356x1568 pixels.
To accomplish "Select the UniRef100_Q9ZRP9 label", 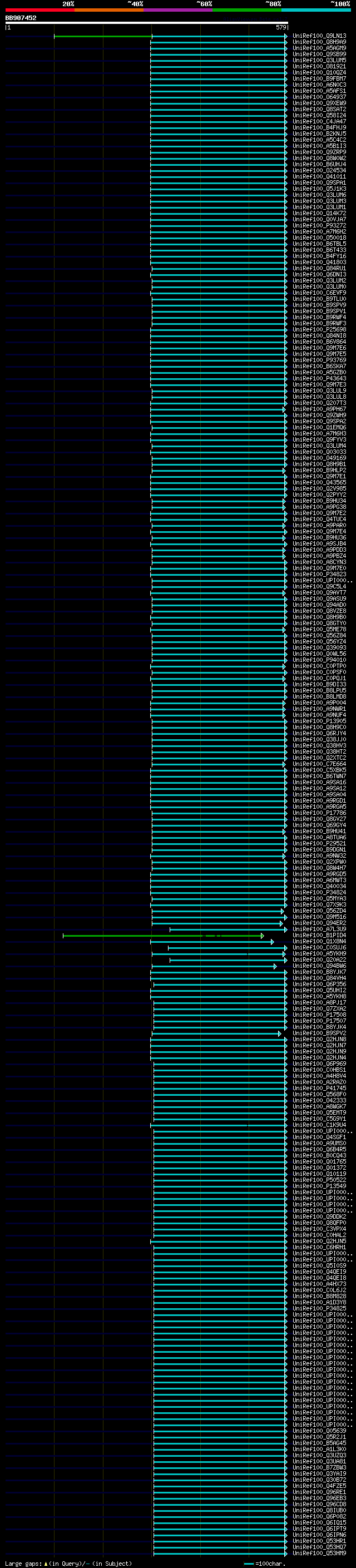I will [x=319, y=151].
